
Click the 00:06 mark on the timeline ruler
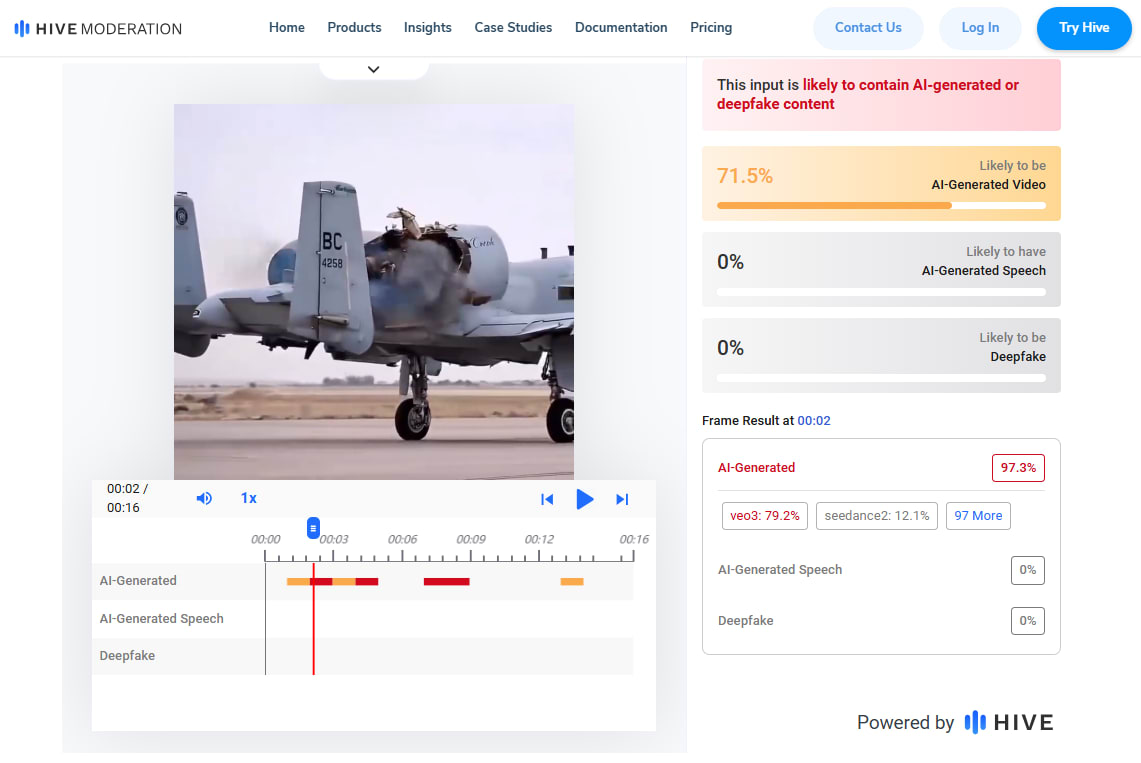pyautogui.click(x=402, y=540)
